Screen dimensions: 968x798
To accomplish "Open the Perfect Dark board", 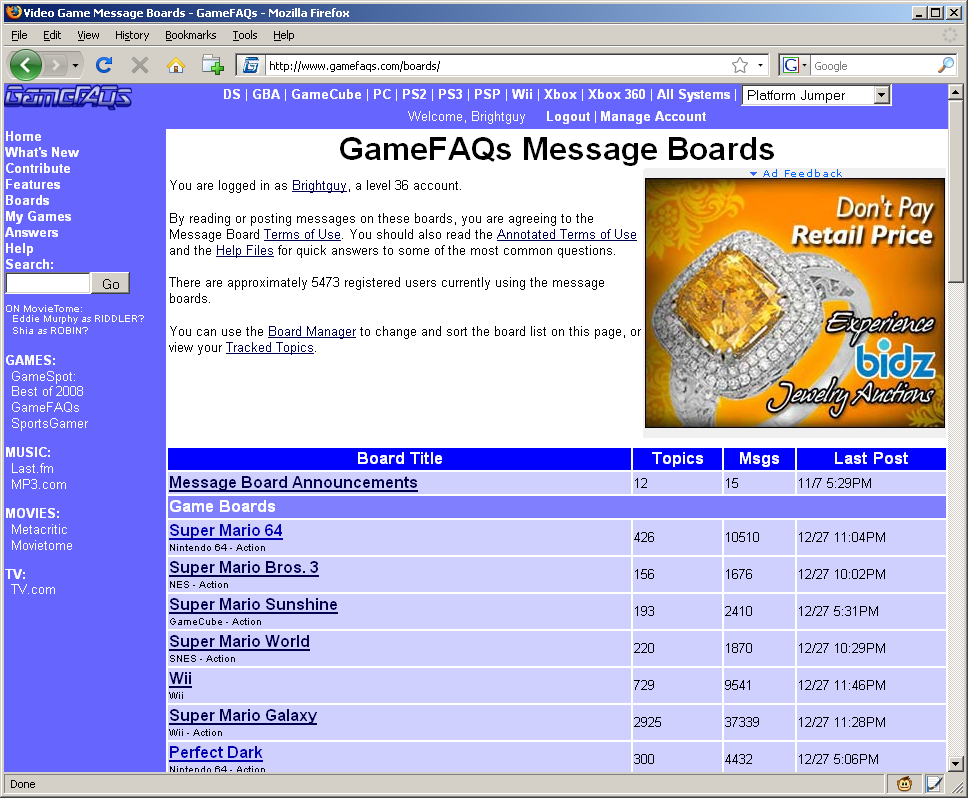I will 215,752.
